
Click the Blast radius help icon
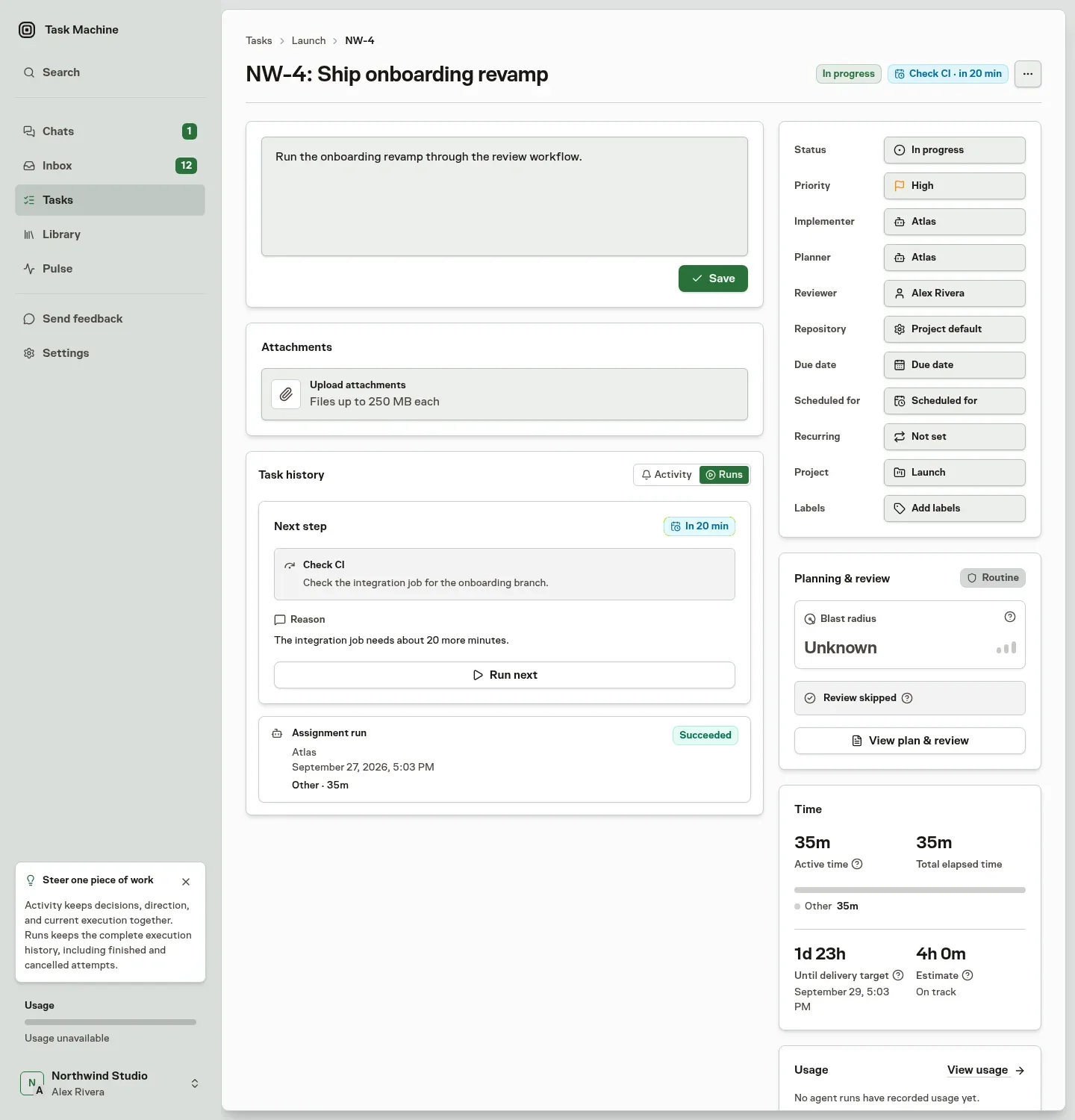coord(1010,617)
